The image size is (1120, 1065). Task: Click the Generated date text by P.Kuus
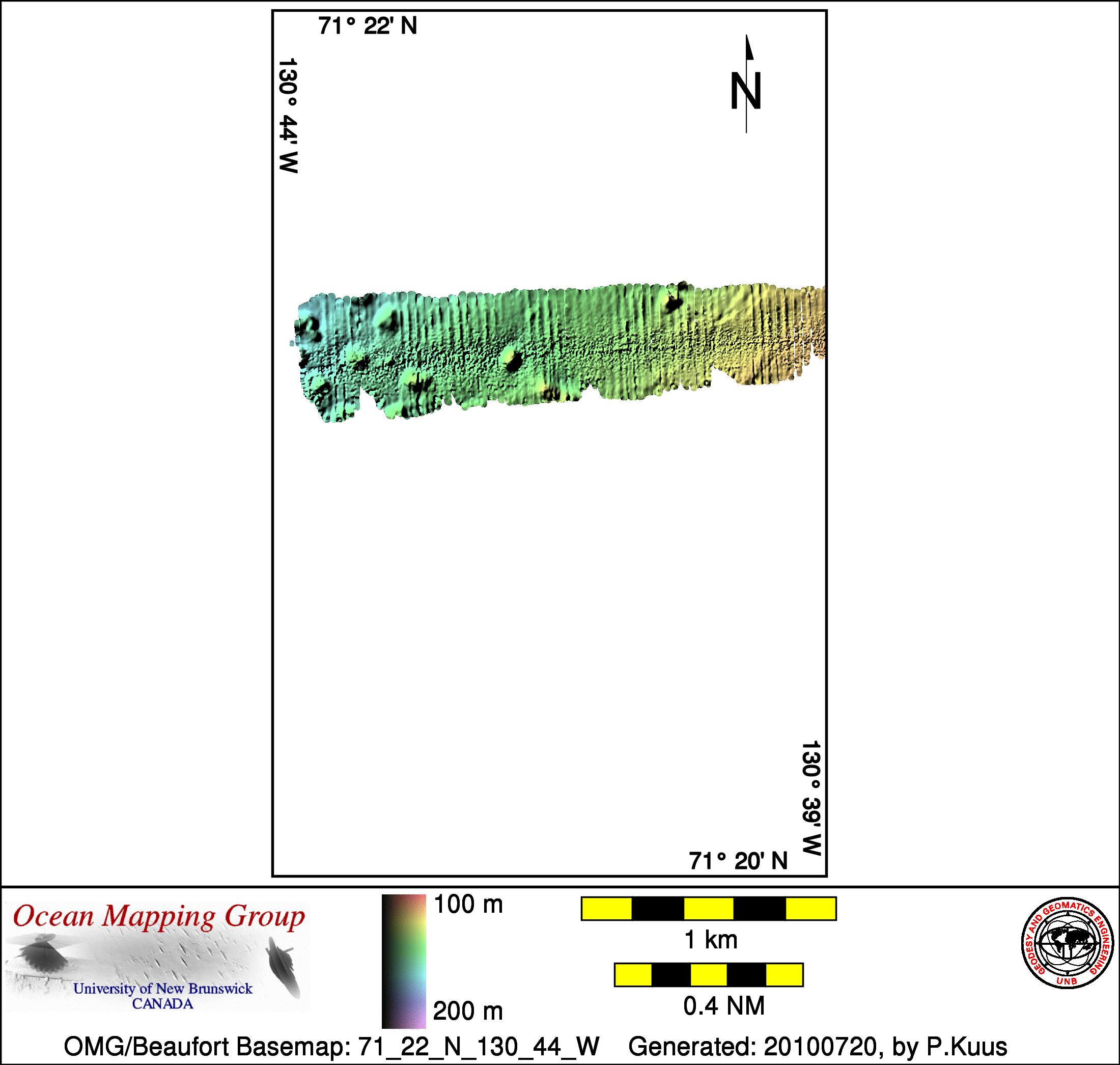pyautogui.click(x=817, y=1046)
